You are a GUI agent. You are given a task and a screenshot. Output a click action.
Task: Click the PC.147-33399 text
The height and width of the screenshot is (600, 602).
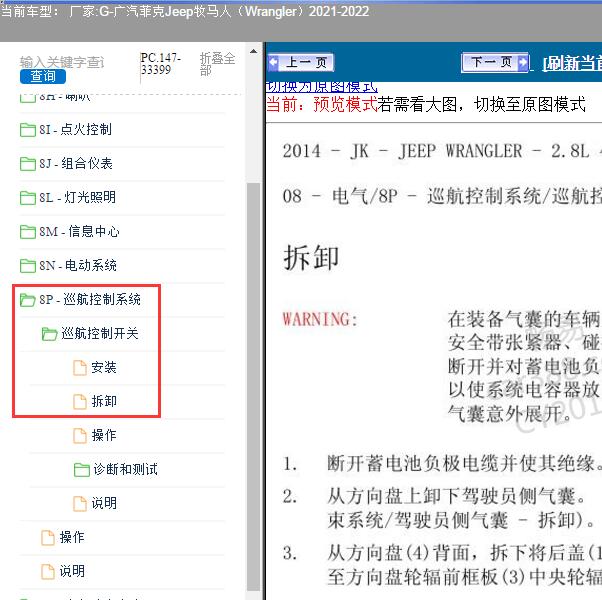[x=160, y=64]
